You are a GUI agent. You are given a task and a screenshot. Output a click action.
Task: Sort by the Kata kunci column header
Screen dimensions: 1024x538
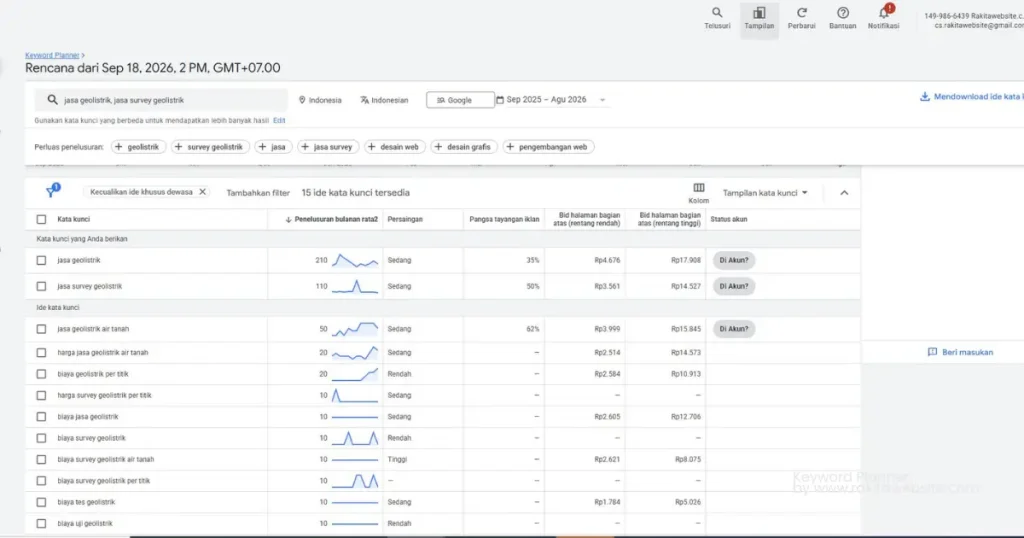click(73, 219)
